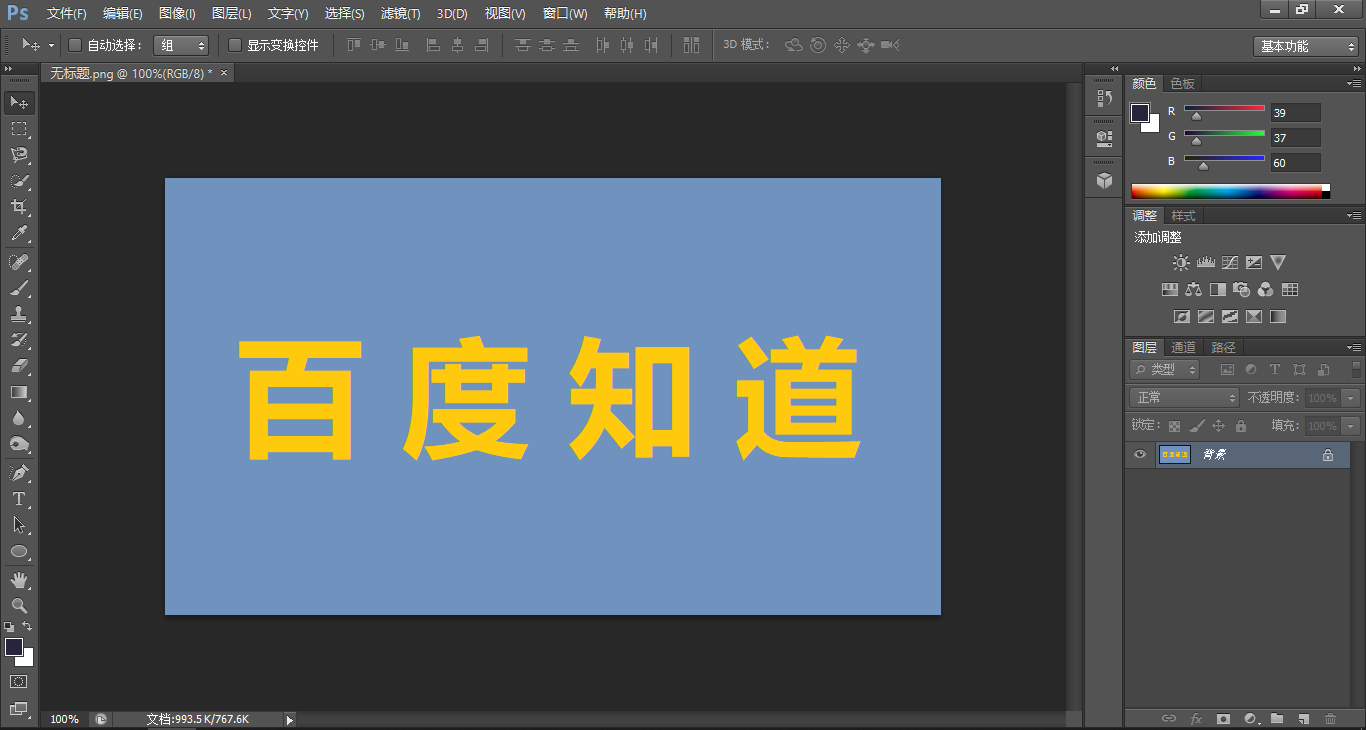Open the 图像(I) menu
Viewport: 1366px width, 730px height.
177,14
